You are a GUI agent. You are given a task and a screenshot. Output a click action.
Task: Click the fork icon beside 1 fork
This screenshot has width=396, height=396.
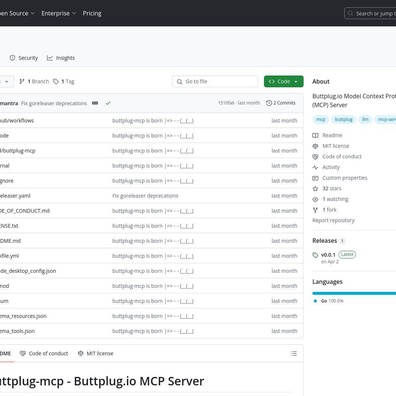pyautogui.click(x=315, y=210)
